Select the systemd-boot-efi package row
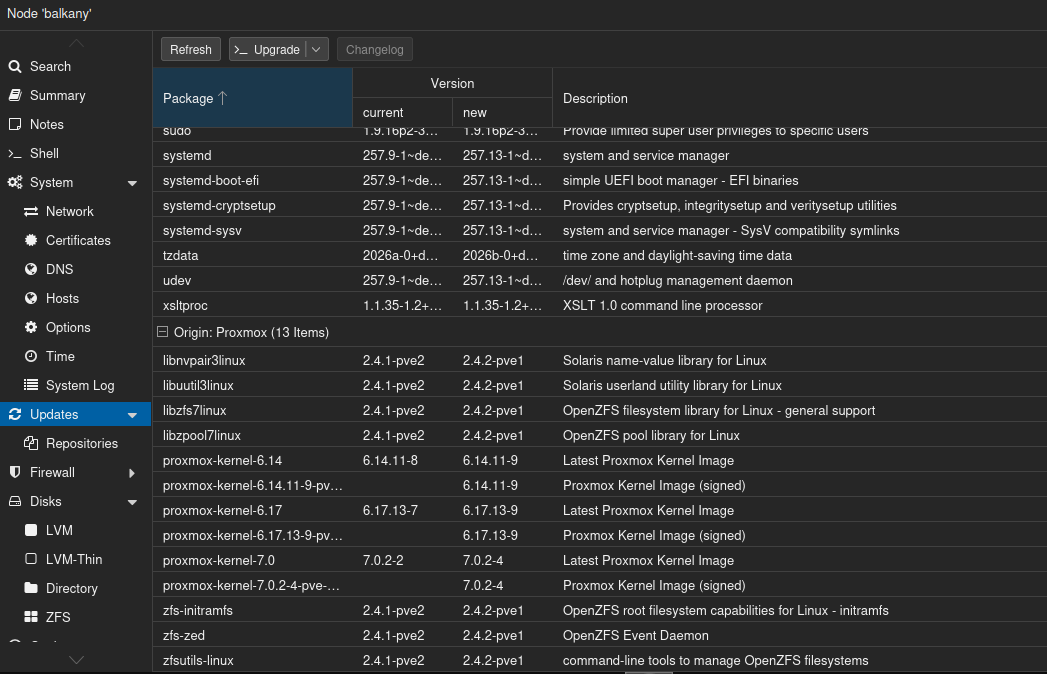Viewport: 1047px width, 674px height. [600, 180]
